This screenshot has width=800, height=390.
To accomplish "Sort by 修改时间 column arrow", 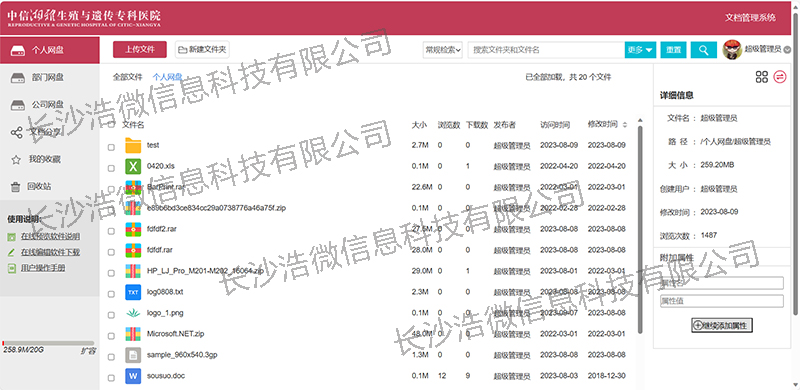I will pyautogui.click(x=624, y=125).
